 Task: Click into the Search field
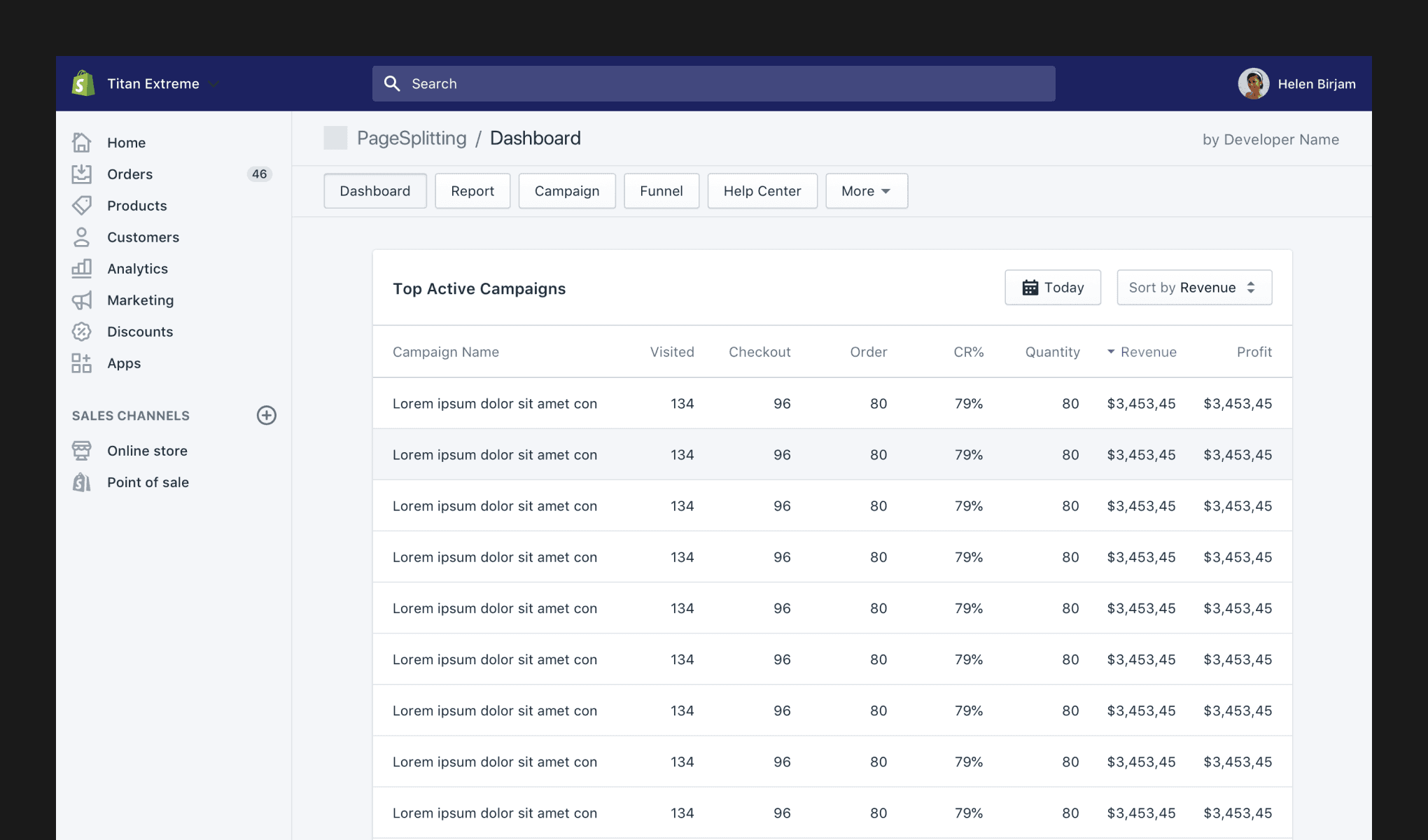click(713, 84)
